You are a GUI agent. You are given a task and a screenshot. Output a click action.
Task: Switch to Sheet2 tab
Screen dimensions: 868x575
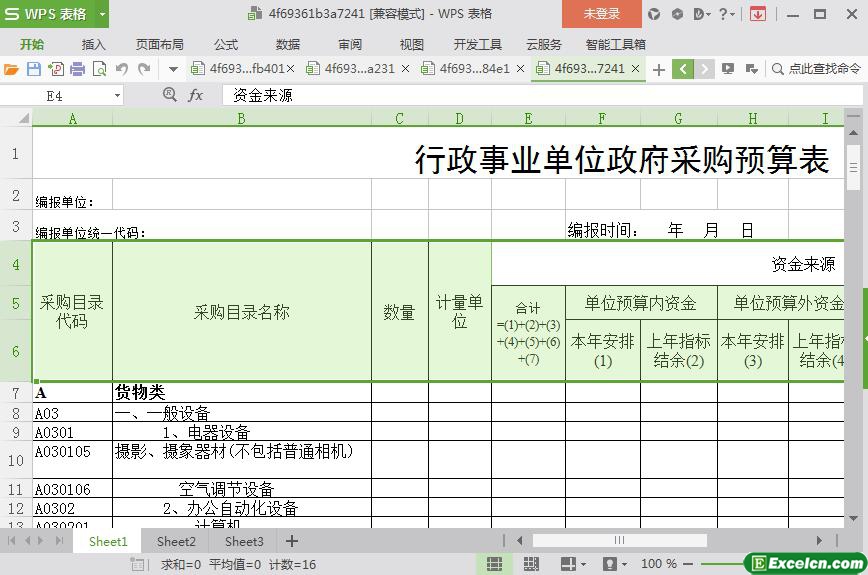[x=176, y=541]
